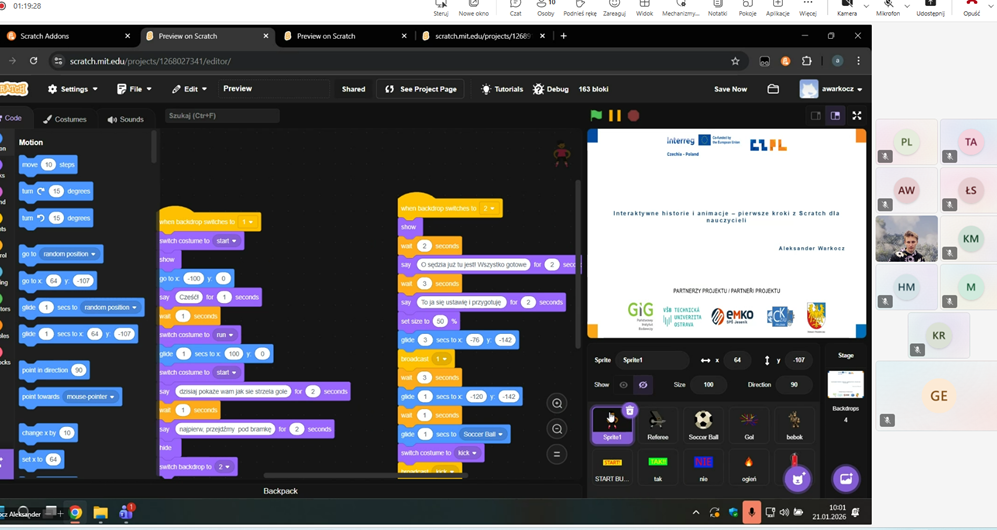Click the Save Now button
The image size is (997, 530).
tap(730, 89)
